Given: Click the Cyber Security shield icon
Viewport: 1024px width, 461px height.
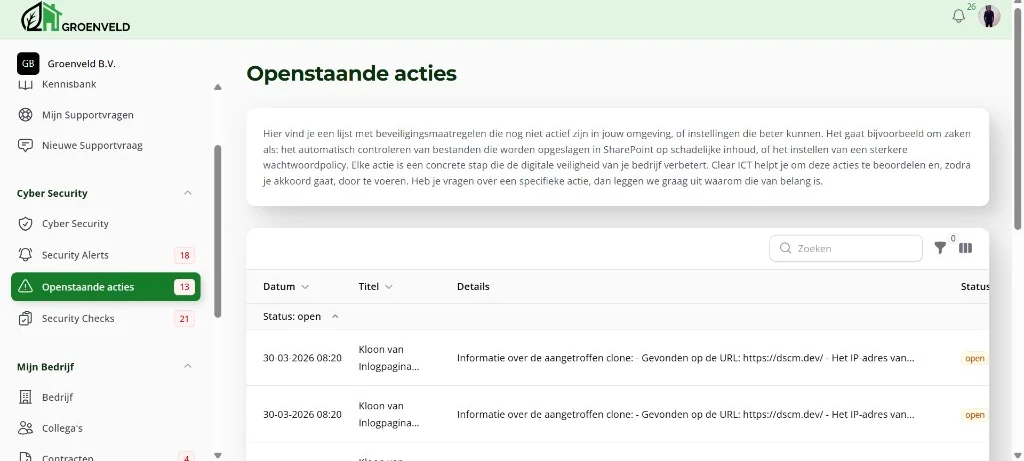Looking at the screenshot, I should (25, 224).
